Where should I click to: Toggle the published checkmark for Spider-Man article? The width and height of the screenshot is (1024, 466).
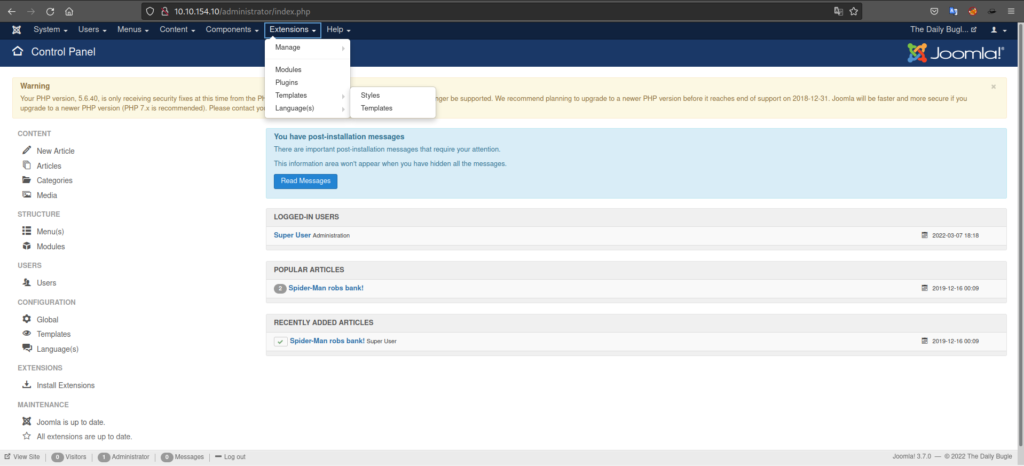click(x=281, y=342)
